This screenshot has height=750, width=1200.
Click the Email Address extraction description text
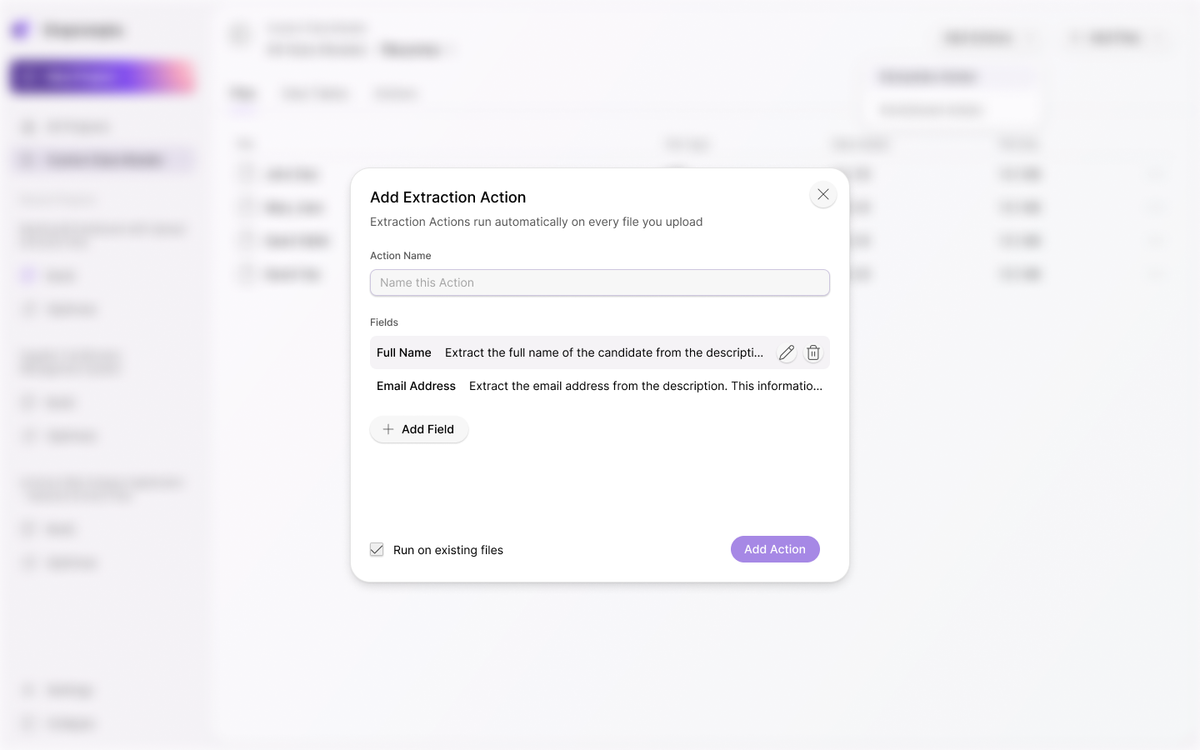point(646,386)
